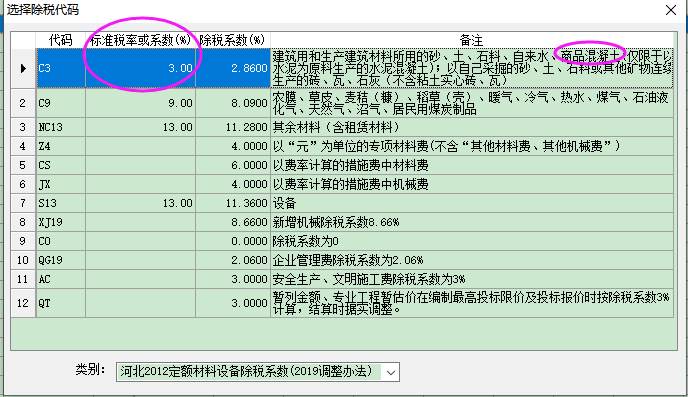Click the 3.0000 cell in AC row
The width and height of the screenshot is (688, 397).
(233, 279)
